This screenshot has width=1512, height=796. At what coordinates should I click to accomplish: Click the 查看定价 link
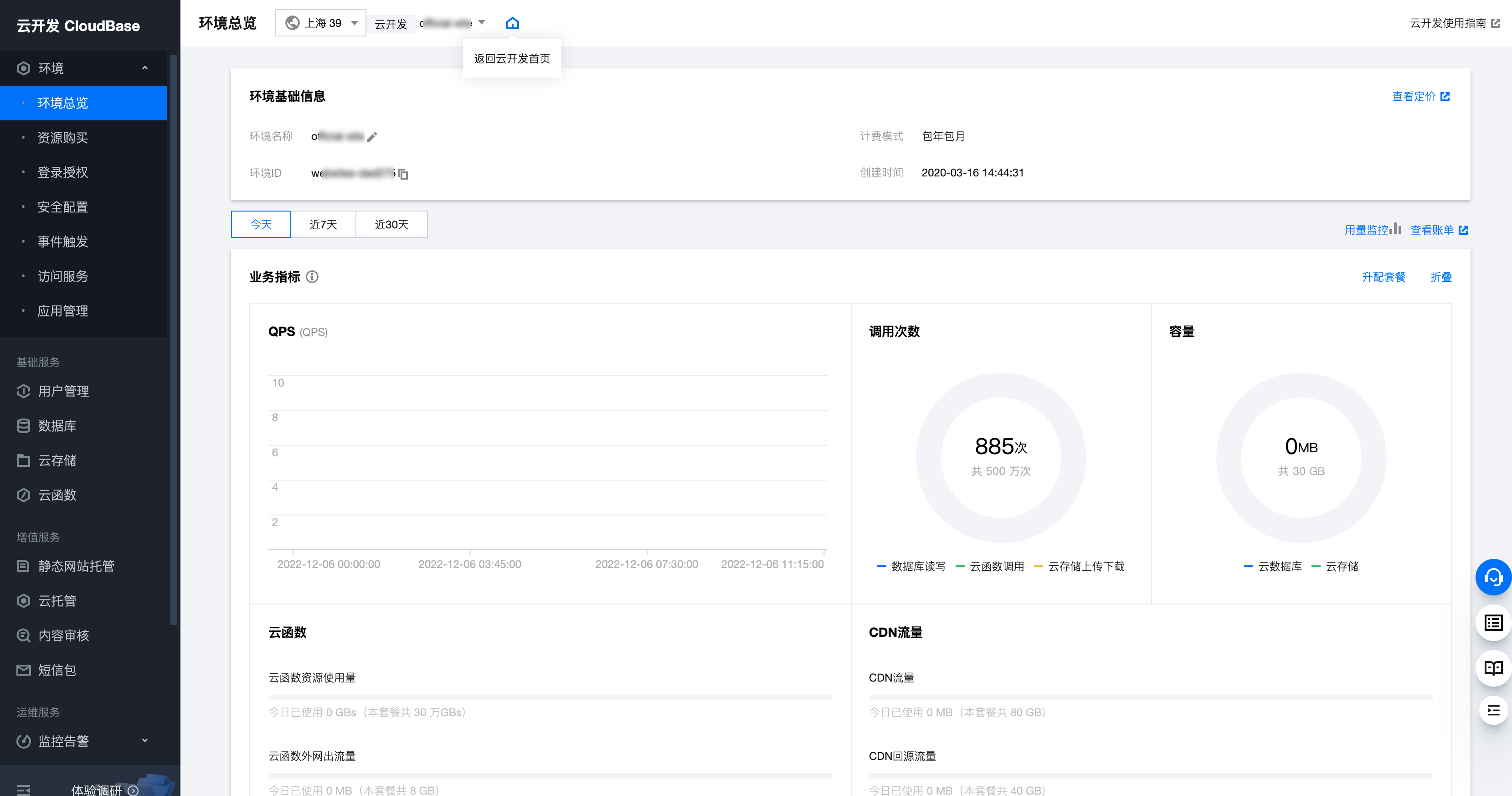1414,97
